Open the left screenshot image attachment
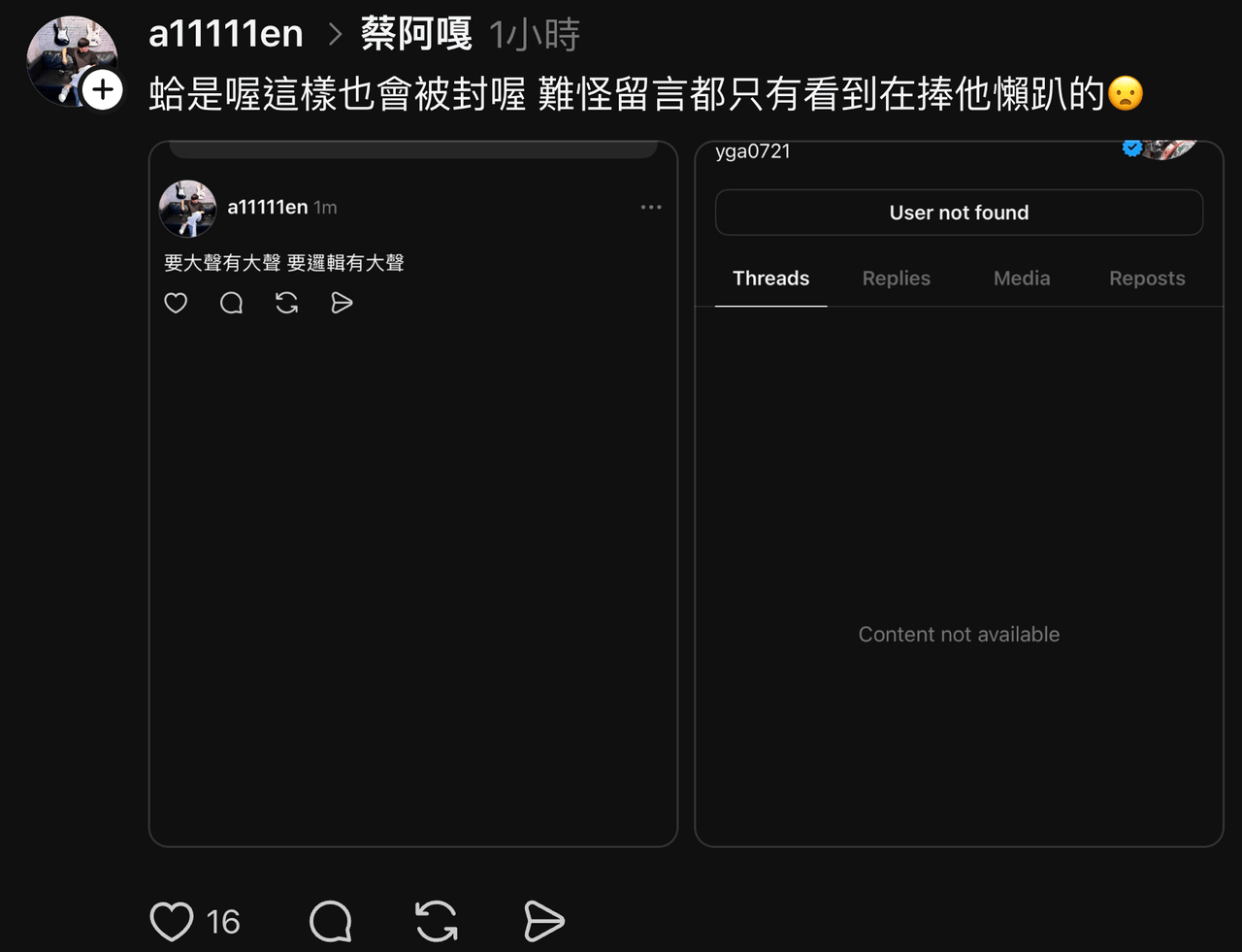 (413, 494)
